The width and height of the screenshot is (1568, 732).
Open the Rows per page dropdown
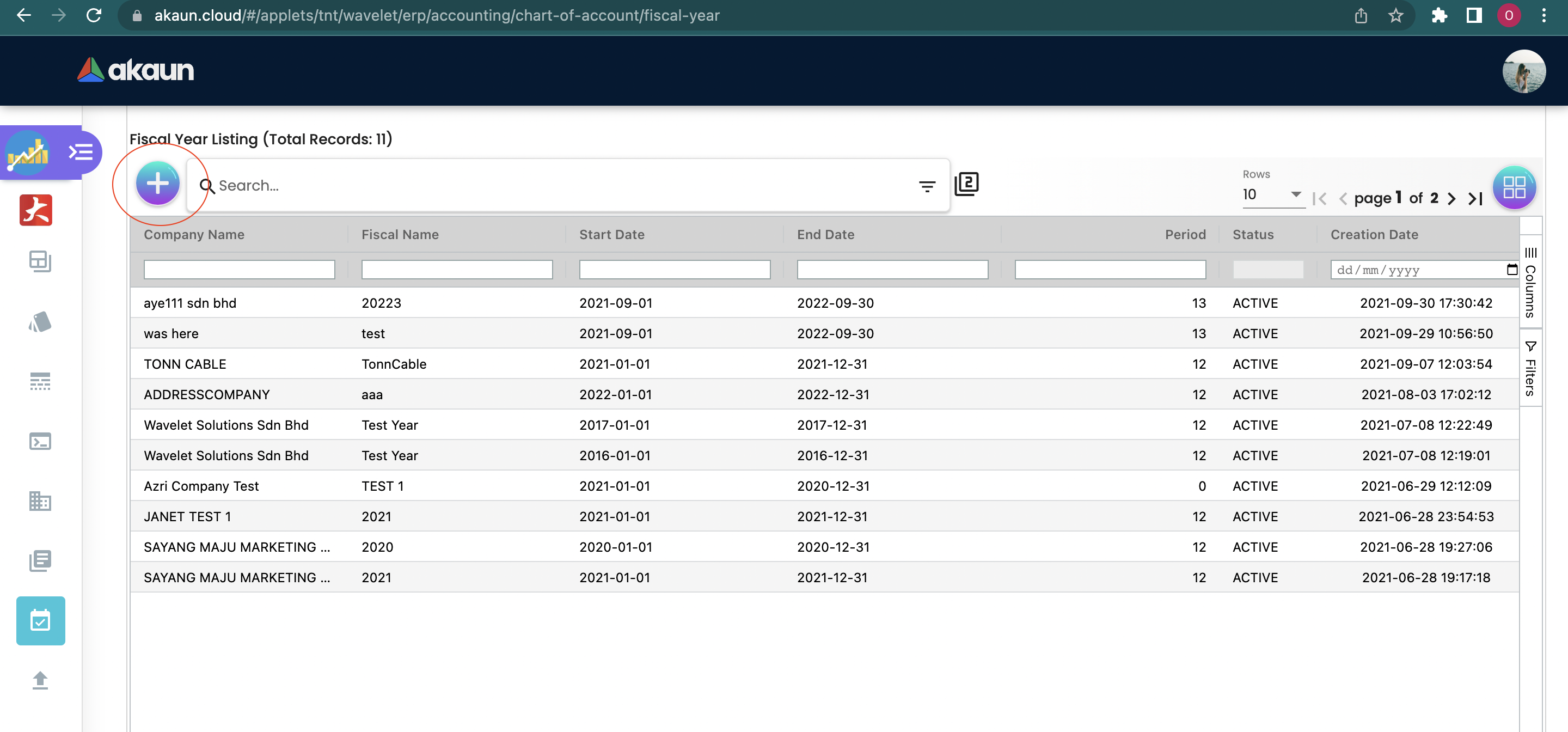1272,194
